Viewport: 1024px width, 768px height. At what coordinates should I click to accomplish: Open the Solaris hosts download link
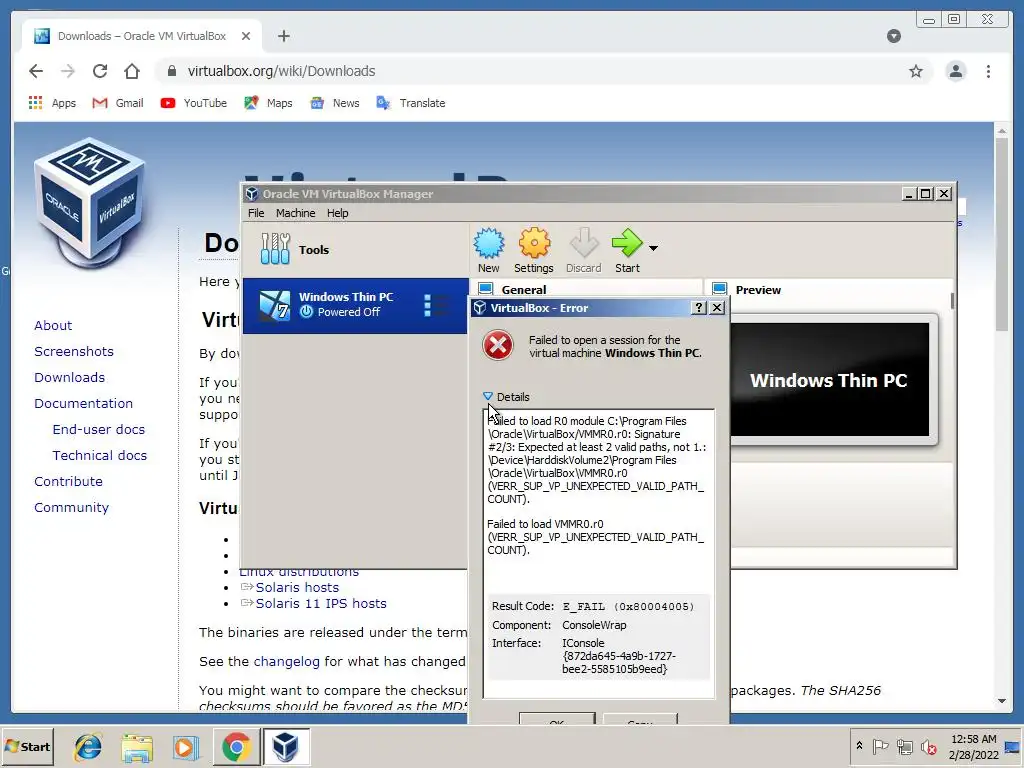tap(297, 587)
